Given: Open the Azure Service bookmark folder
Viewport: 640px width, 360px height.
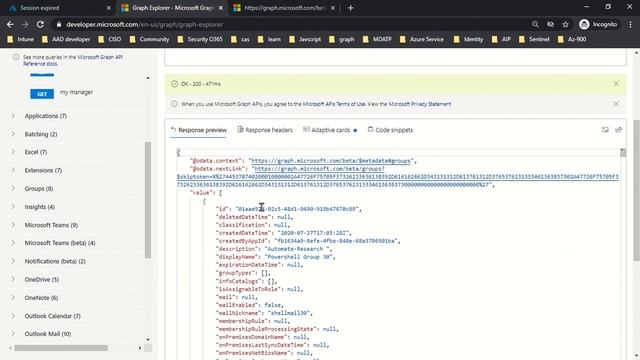Looking at the screenshot, I should point(422,39).
